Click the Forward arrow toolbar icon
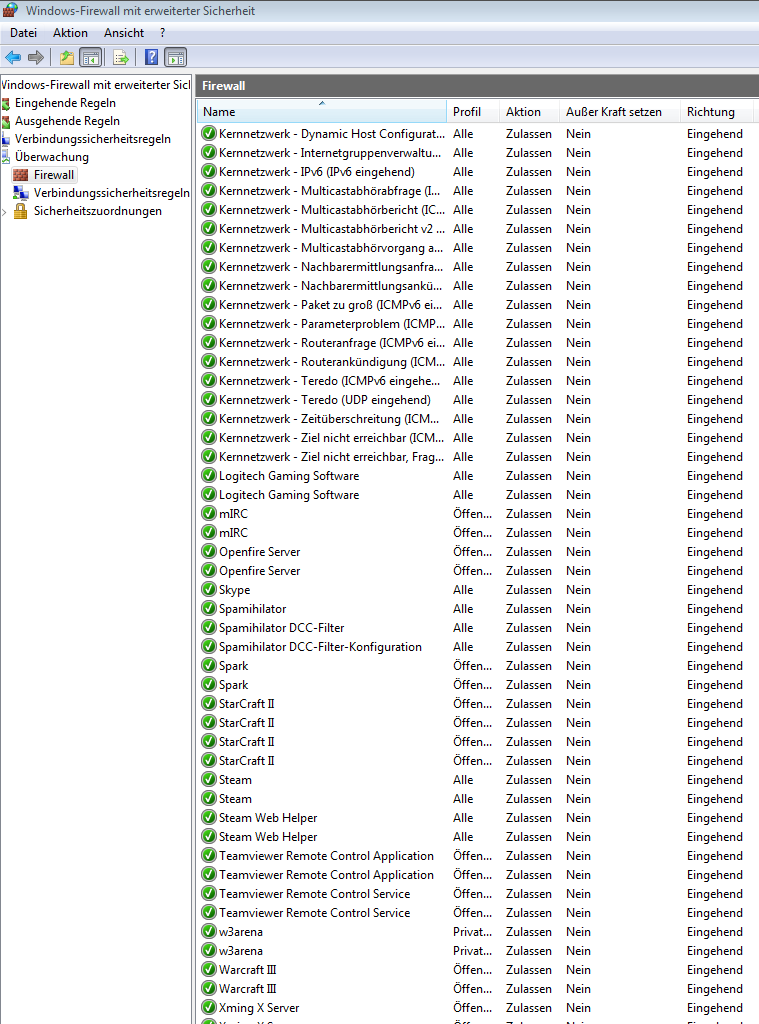The width and height of the screenshot is (759, 1024). coord(36,57)
